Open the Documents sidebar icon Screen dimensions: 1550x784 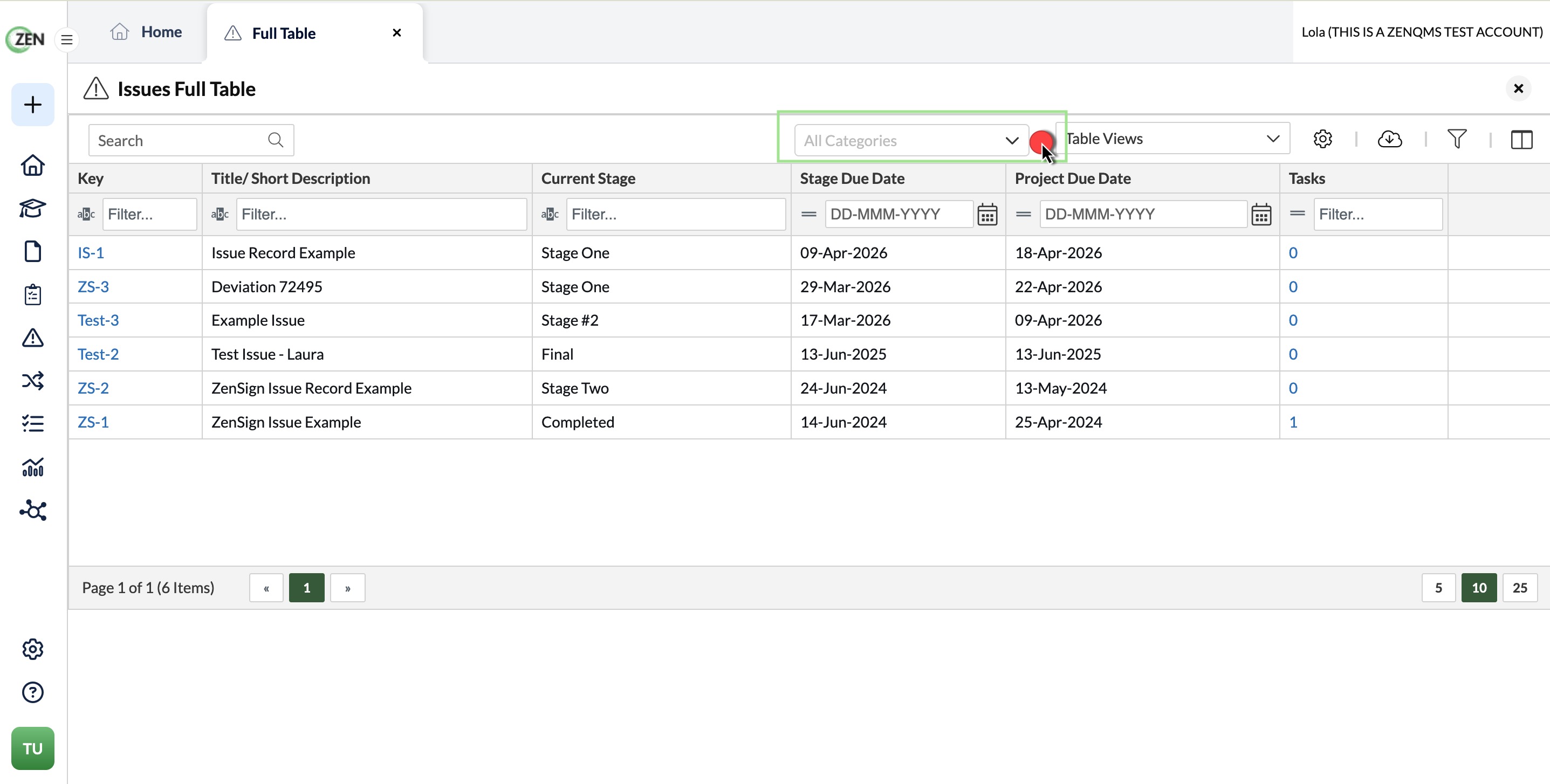click(x=32, y=251)
